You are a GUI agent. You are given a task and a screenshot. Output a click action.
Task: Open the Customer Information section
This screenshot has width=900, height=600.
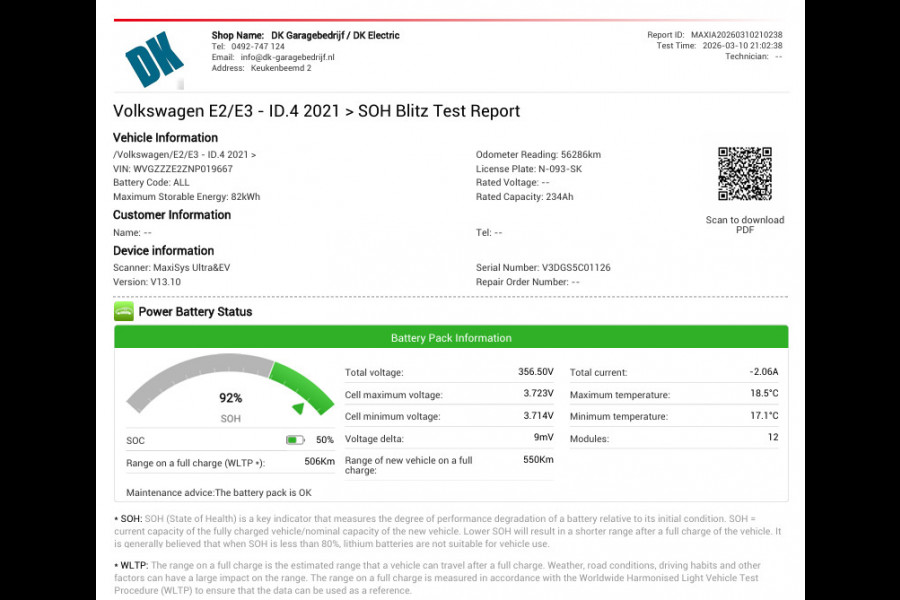click(173, 214)
